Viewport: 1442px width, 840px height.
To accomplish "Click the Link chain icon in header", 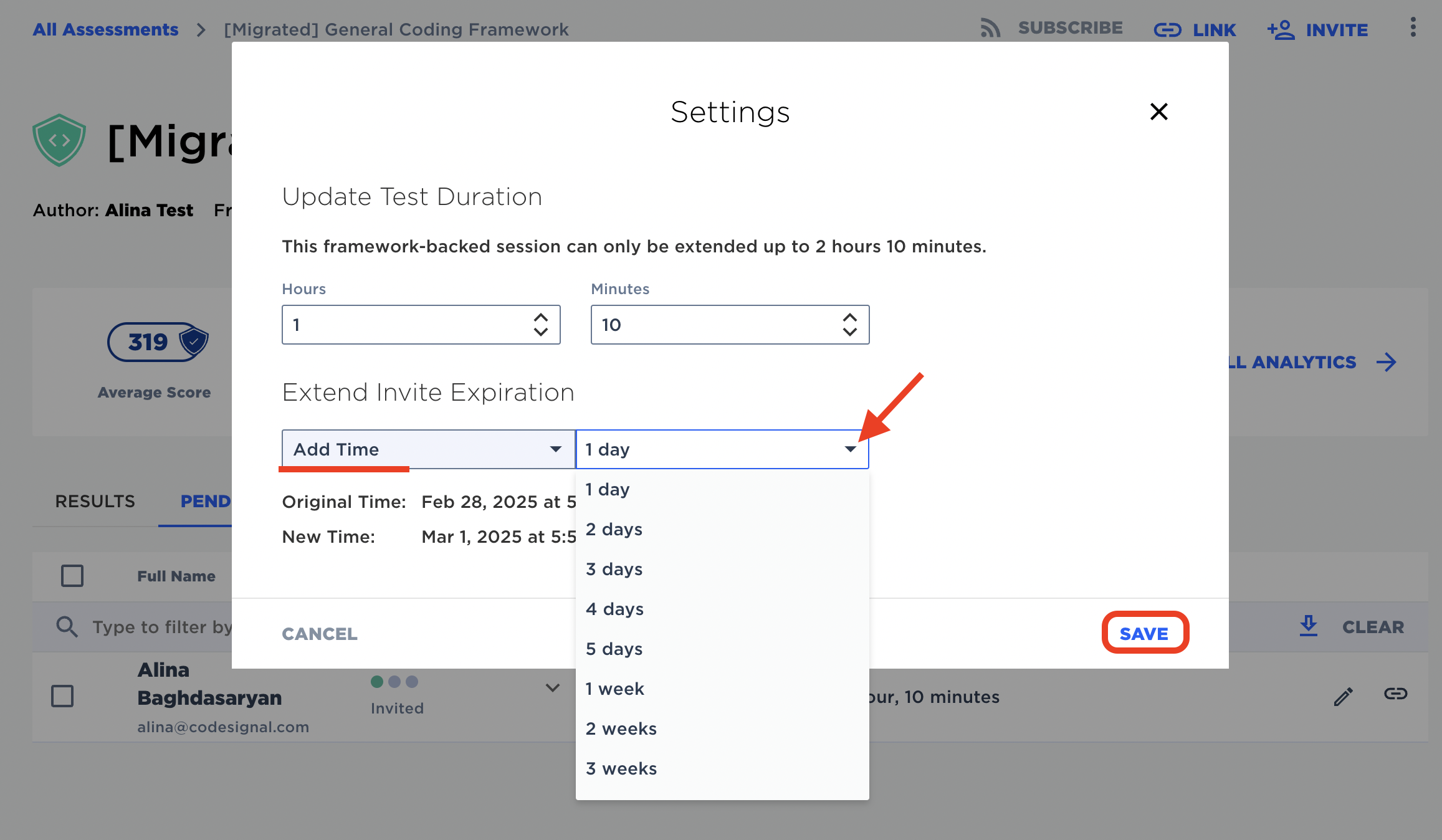I will [1167, 30].
